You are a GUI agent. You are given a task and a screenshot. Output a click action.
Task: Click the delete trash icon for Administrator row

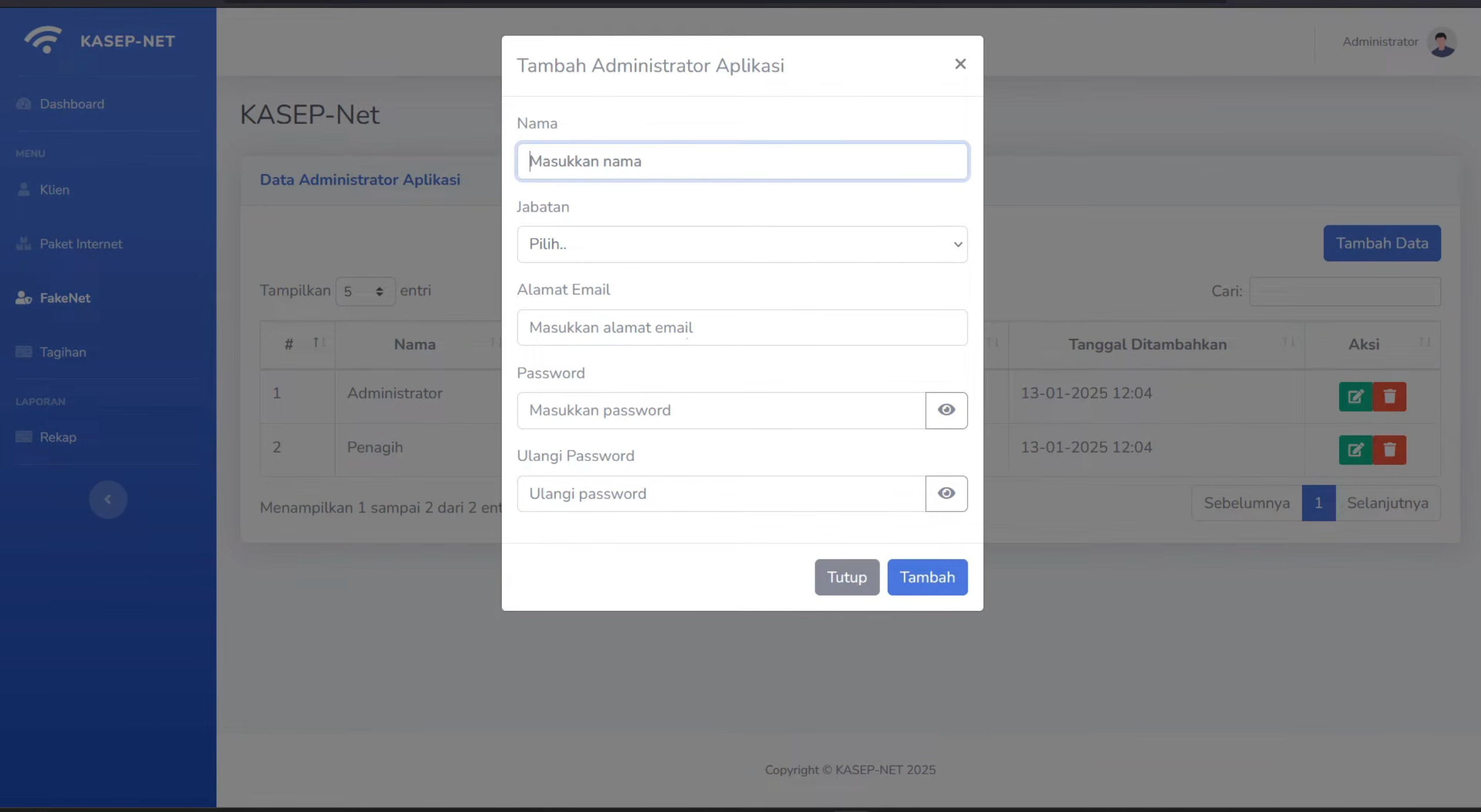1389,397
